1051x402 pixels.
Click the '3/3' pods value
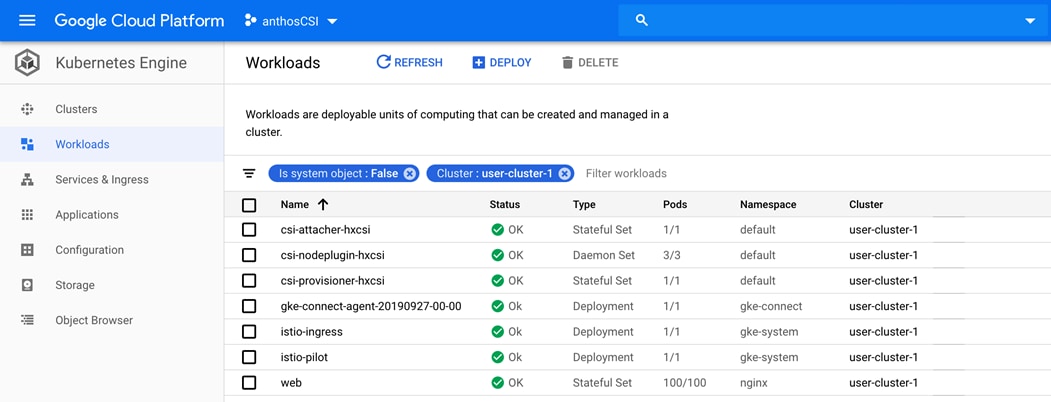[x=672, y=255]
